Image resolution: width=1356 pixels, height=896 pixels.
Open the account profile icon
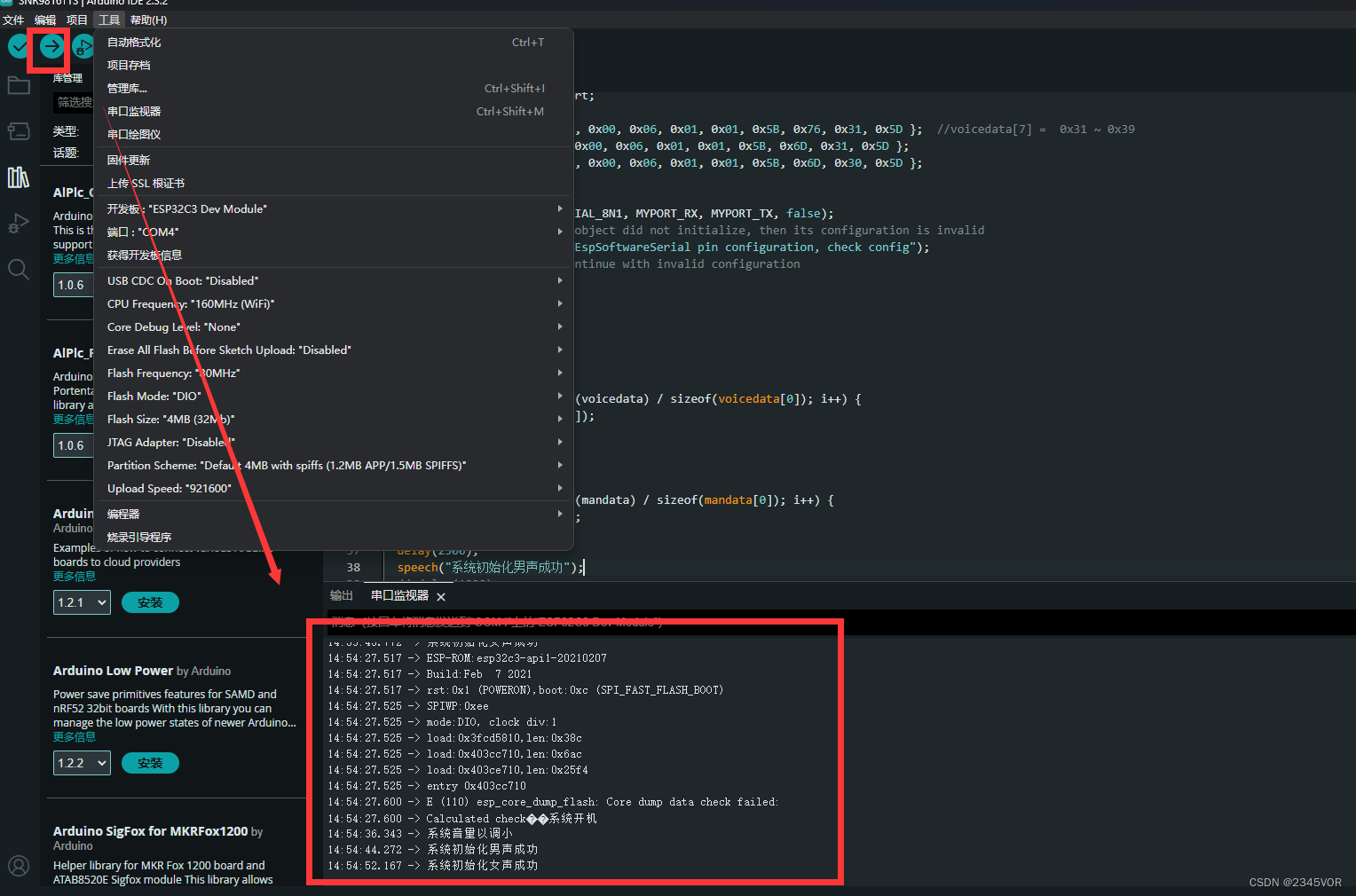(x=19, y=865)
